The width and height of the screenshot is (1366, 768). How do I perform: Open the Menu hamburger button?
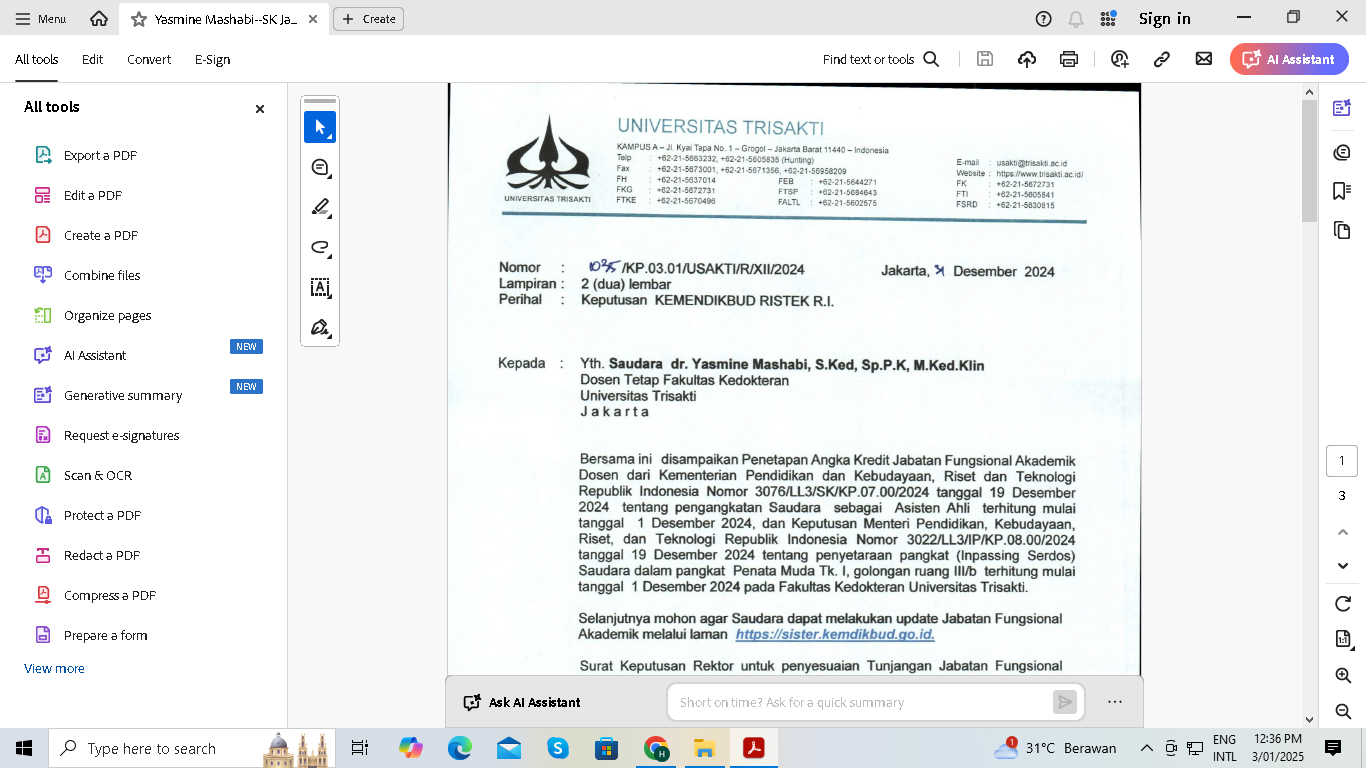click(x=41, y=19)
